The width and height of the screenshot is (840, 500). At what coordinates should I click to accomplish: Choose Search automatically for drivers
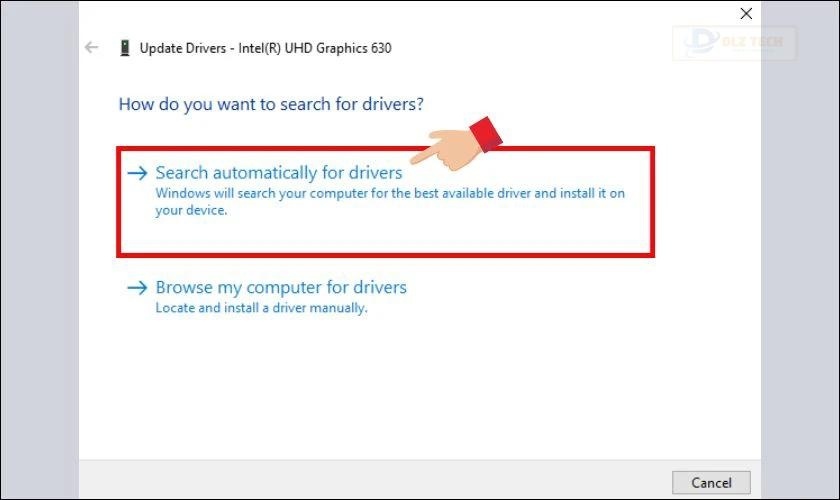point(279,173)
